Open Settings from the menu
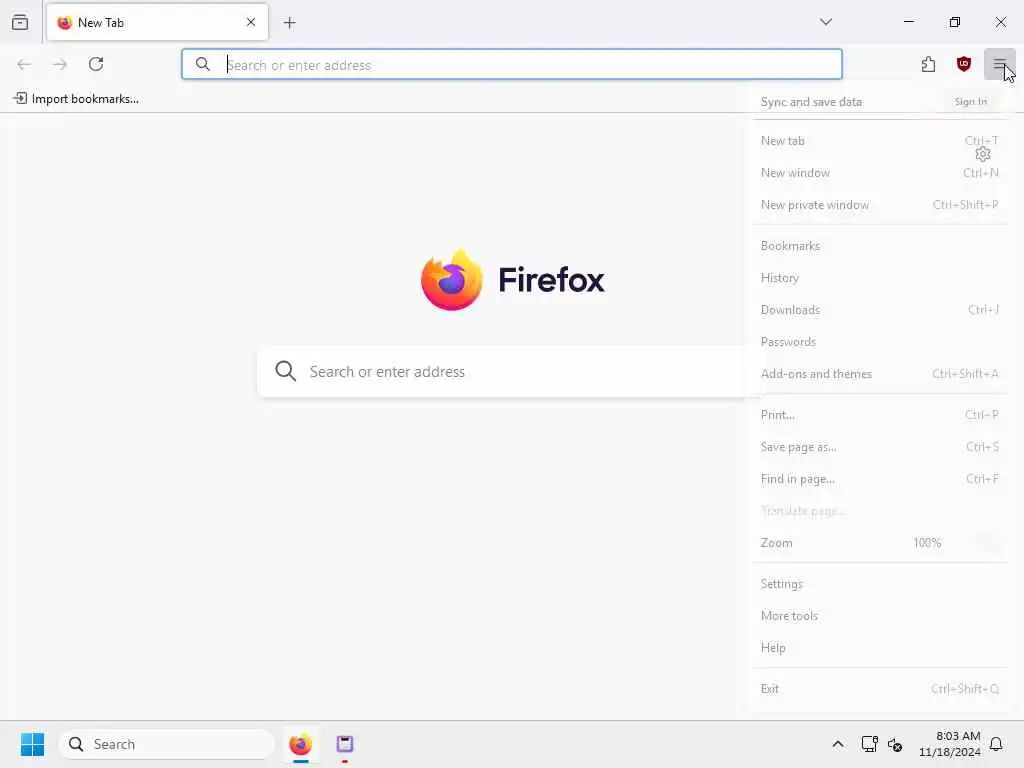Viewport: 1024px width, 768px height. [879, 584]
